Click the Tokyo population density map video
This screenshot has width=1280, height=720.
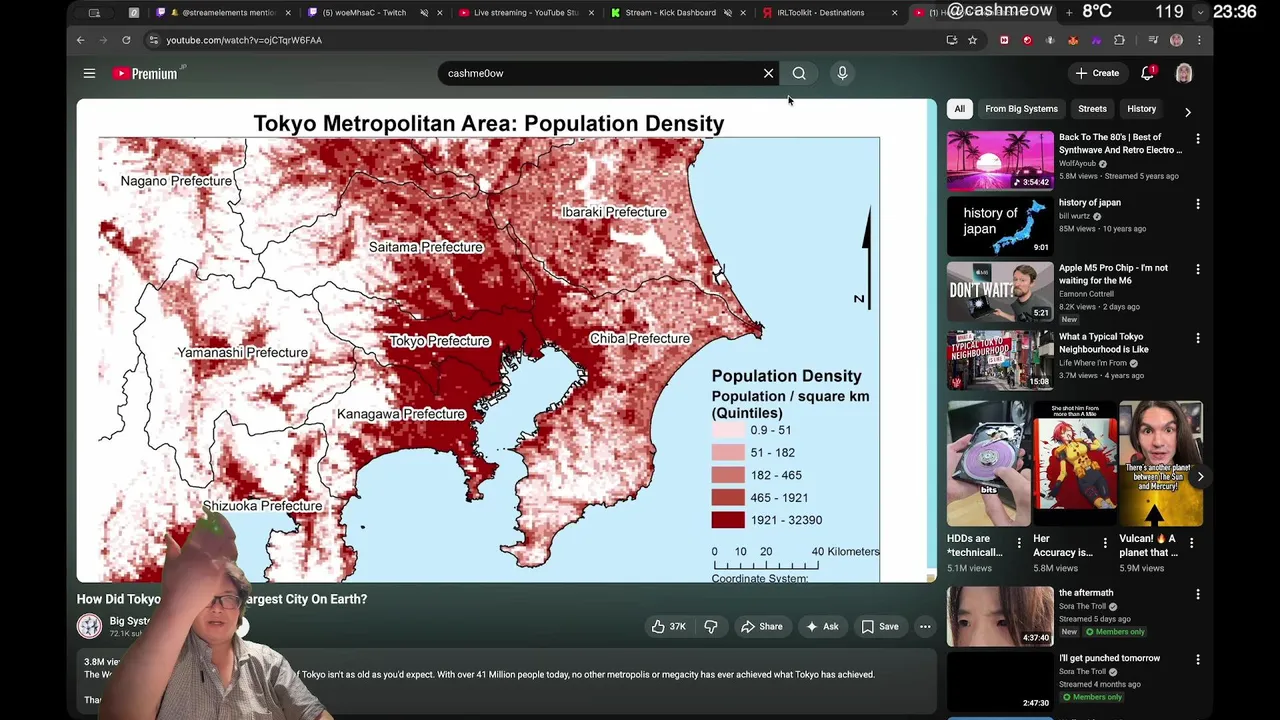pos(507,340)
